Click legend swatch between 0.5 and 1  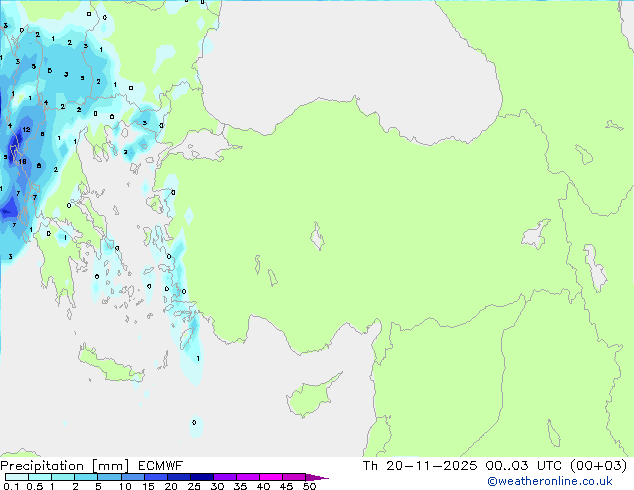(x=40, y=477)
